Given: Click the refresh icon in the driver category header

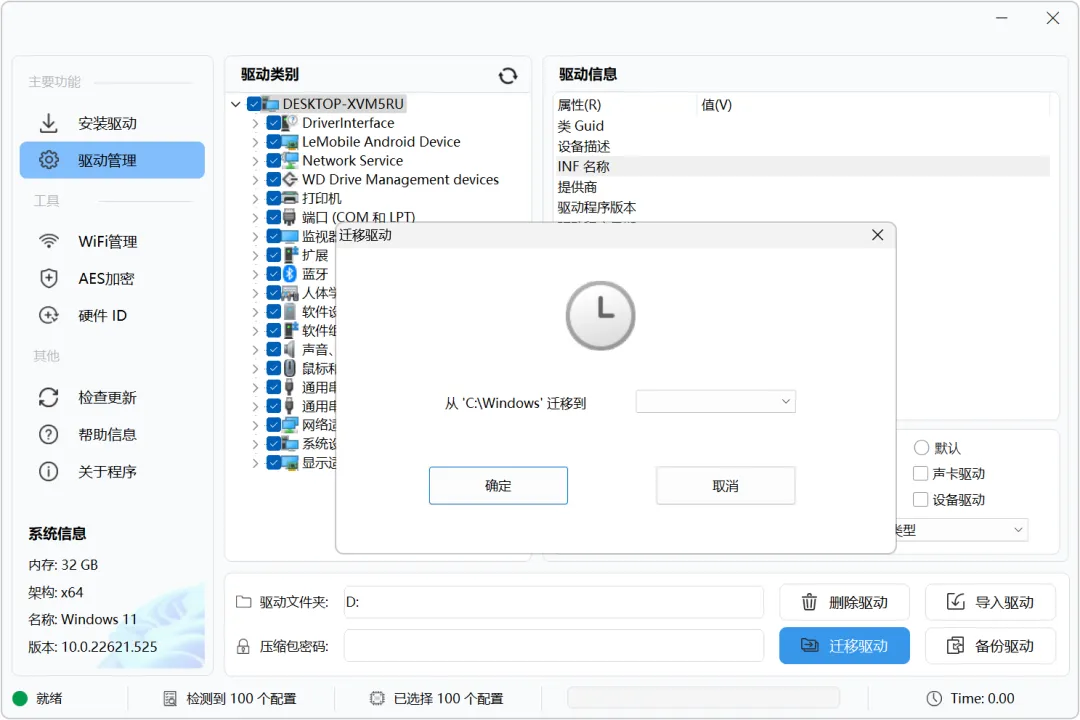Looking at the screenshot, I should (x=508, y=76).
